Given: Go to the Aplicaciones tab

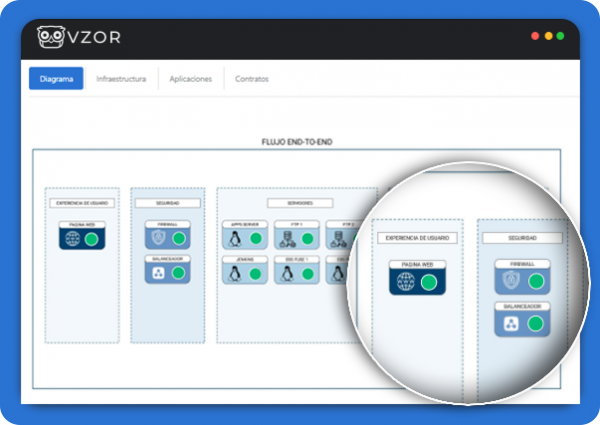Looking at the screenshot, I should tap(190, 79).
